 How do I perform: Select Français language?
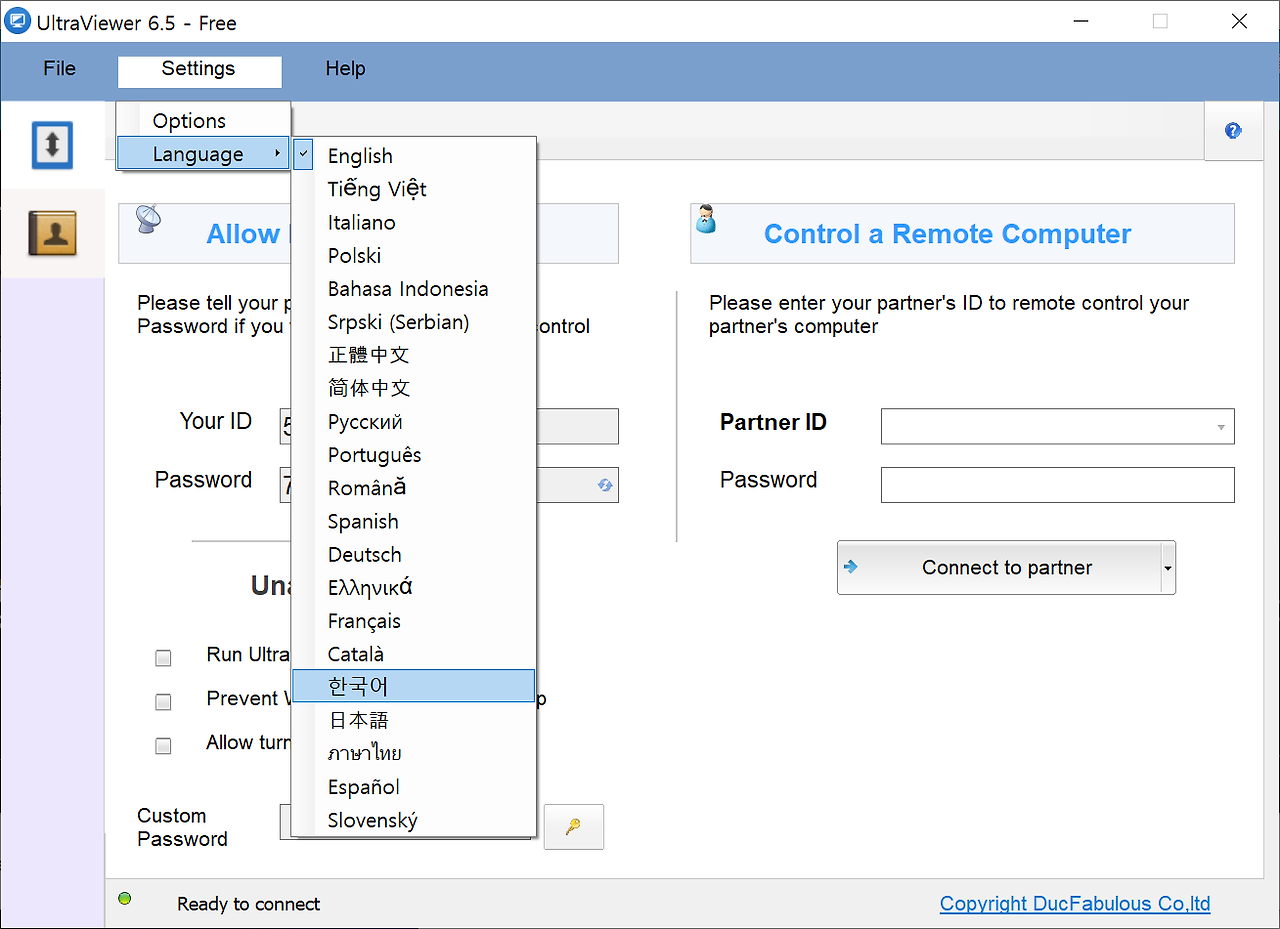pyautogui.click(x=414, y=621)
